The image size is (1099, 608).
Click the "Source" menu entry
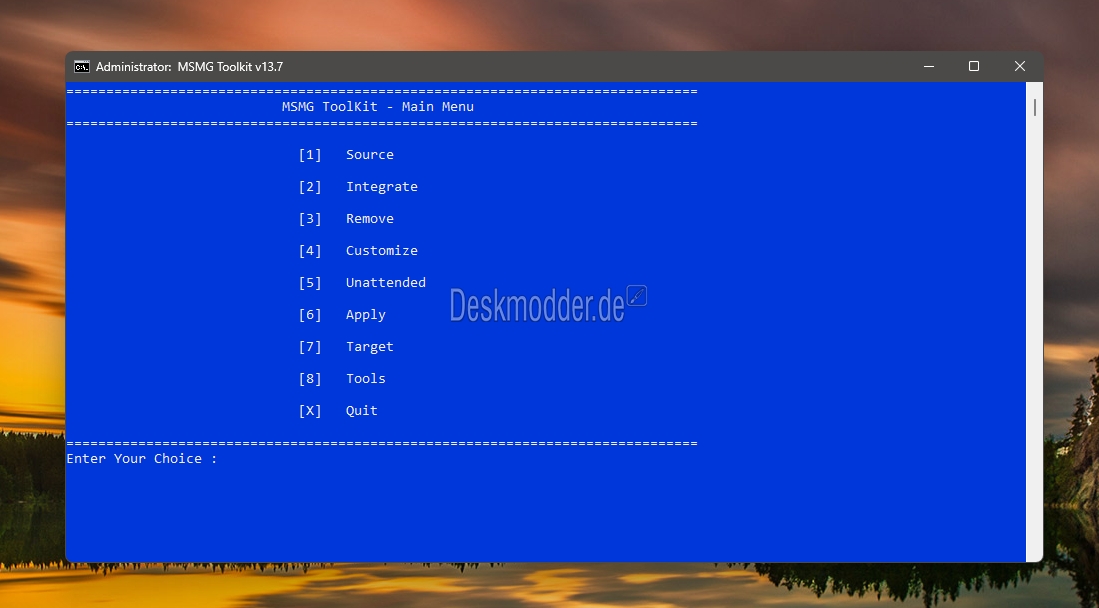pos(369,155)
